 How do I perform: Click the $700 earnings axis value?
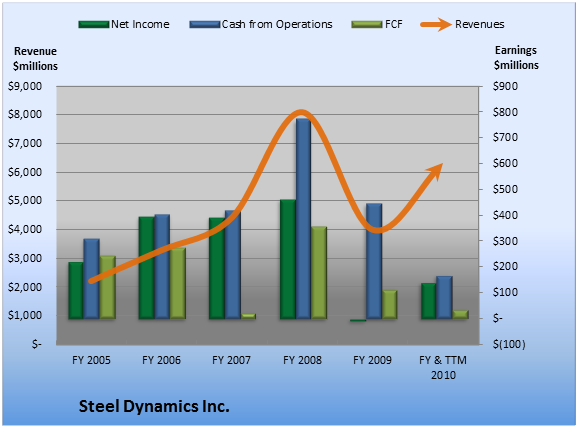pos(506,137)
